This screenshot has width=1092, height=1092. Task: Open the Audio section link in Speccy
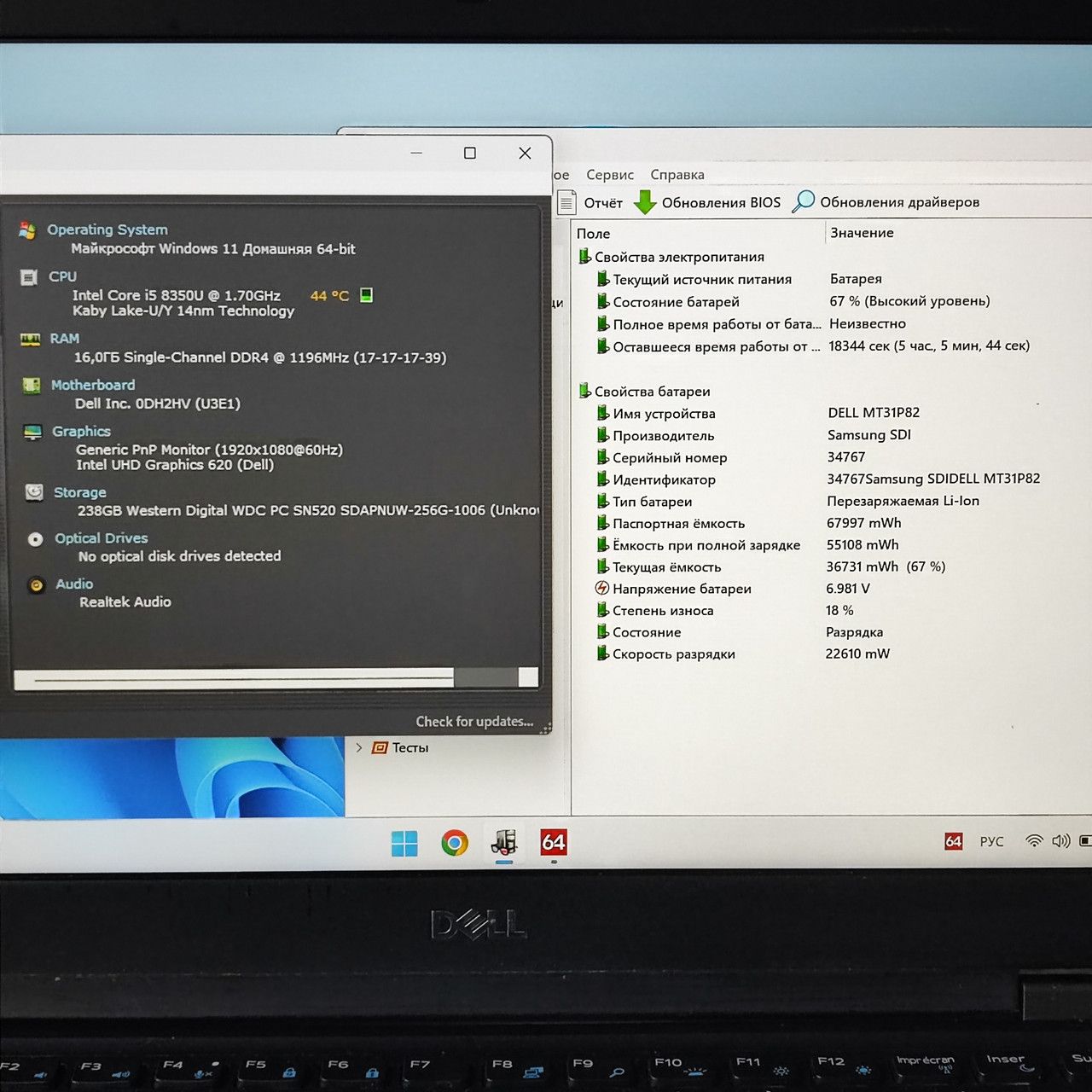pos(74,584)
